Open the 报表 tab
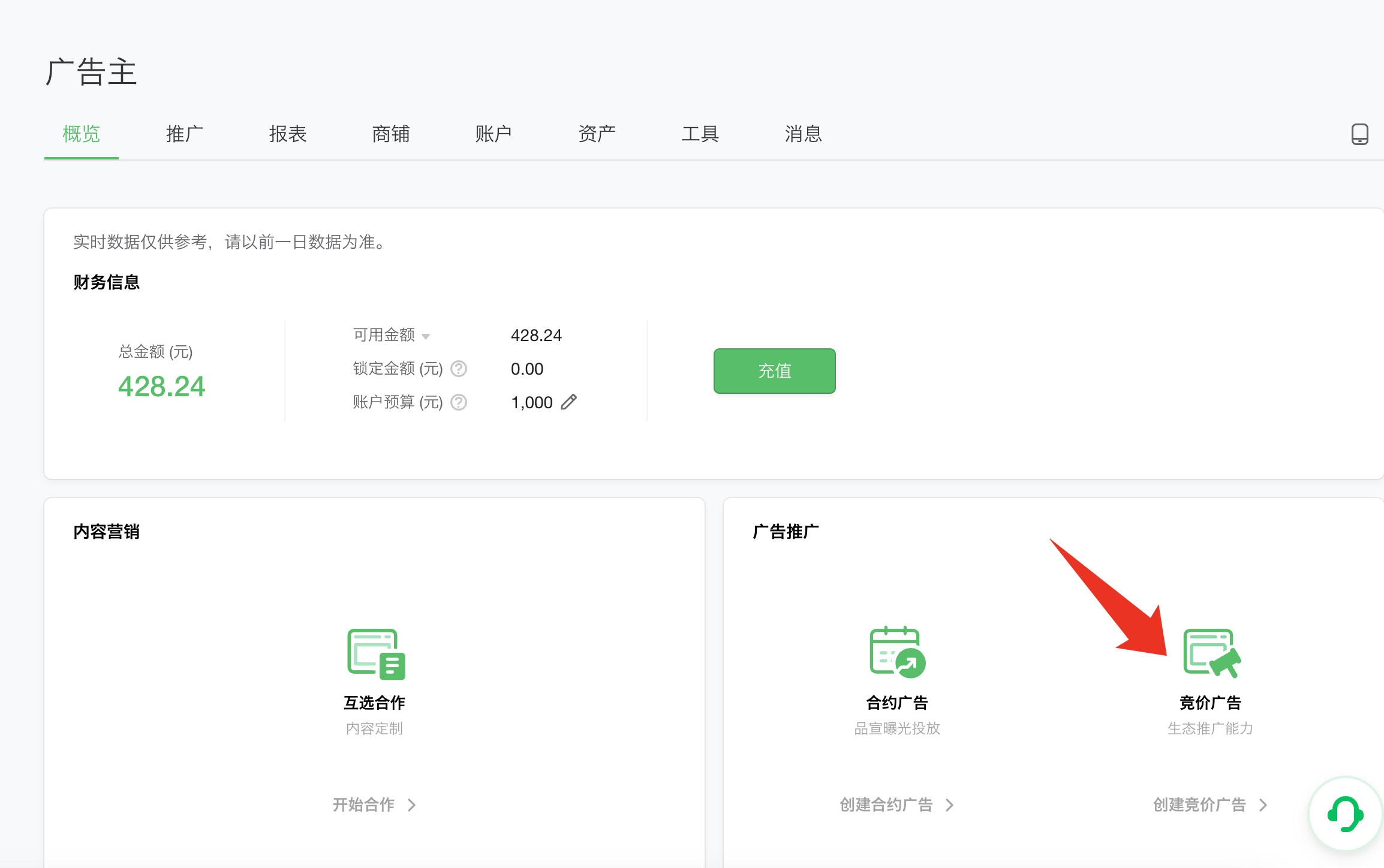Screen dimensions: 1384x868 tap(287, 134)
